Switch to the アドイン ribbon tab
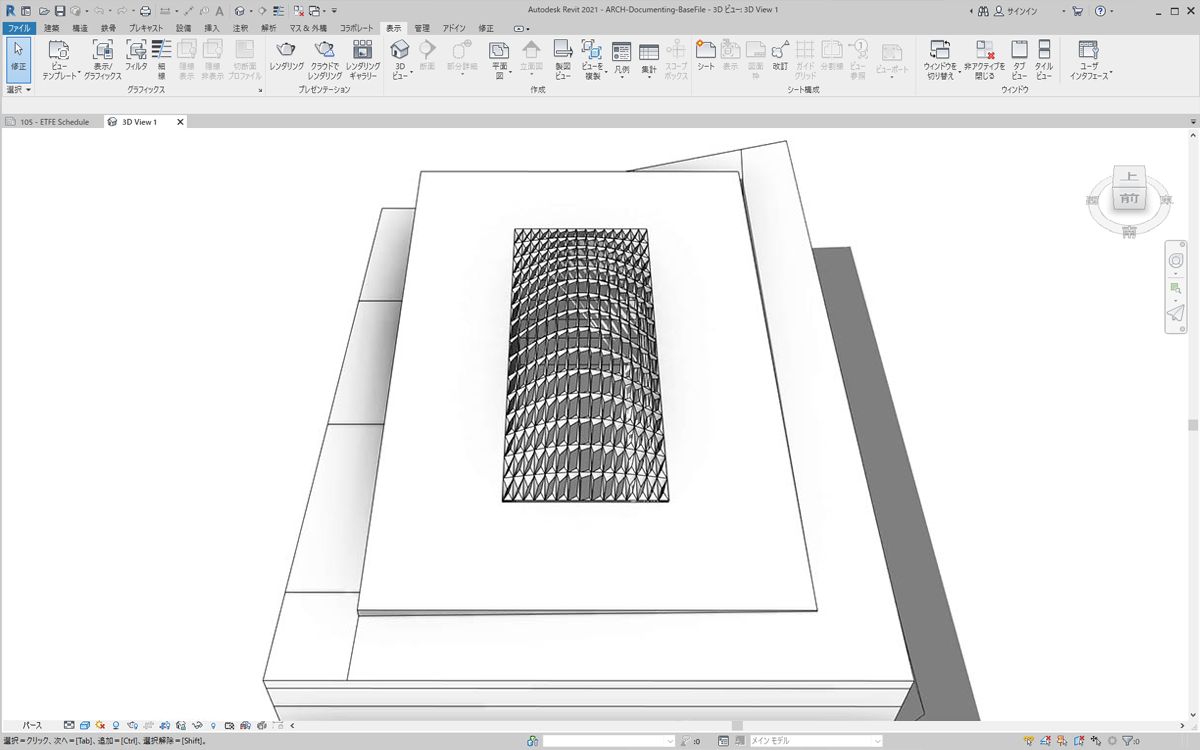This screenshot has width=1200, height=750. coord(454,28)
